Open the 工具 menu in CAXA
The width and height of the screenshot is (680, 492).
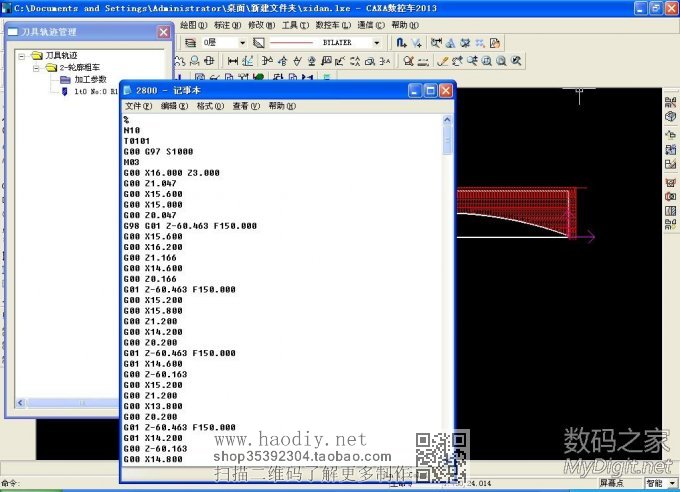[293, 24]
